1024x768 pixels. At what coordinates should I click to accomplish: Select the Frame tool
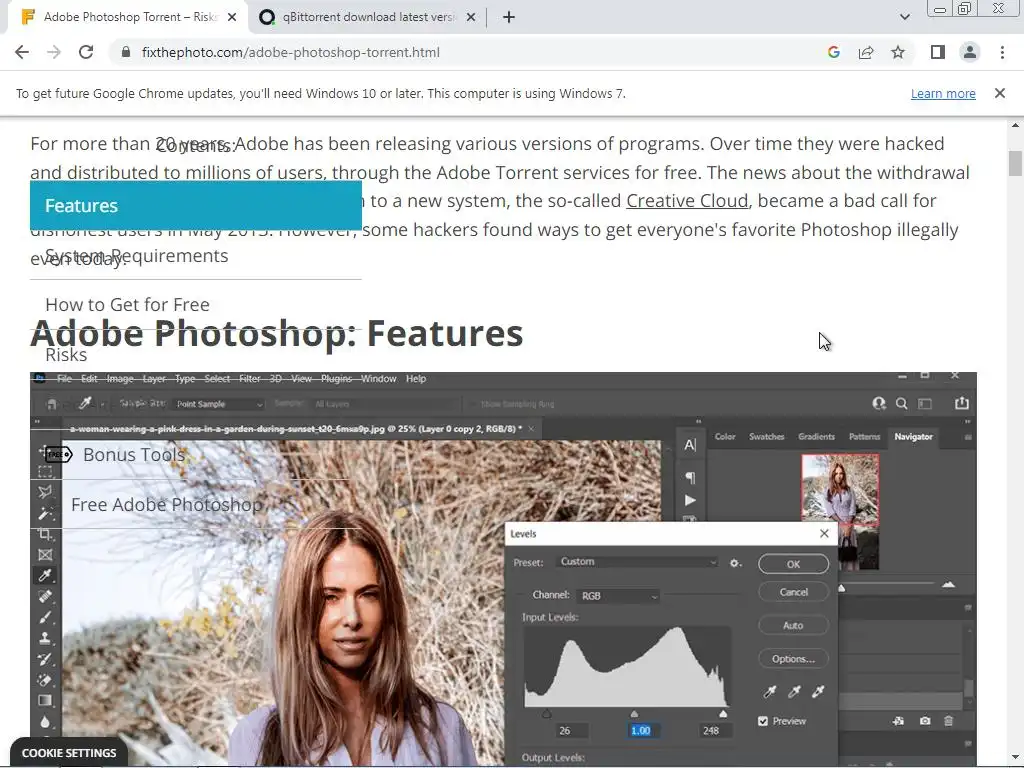[x=45, y=555]
